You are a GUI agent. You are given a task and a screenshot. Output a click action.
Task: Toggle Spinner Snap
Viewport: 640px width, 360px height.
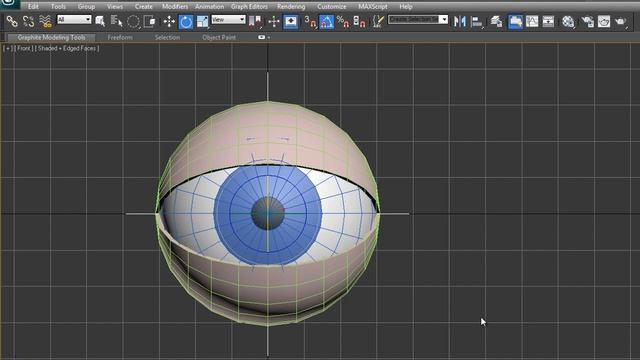tap(360, 21)
